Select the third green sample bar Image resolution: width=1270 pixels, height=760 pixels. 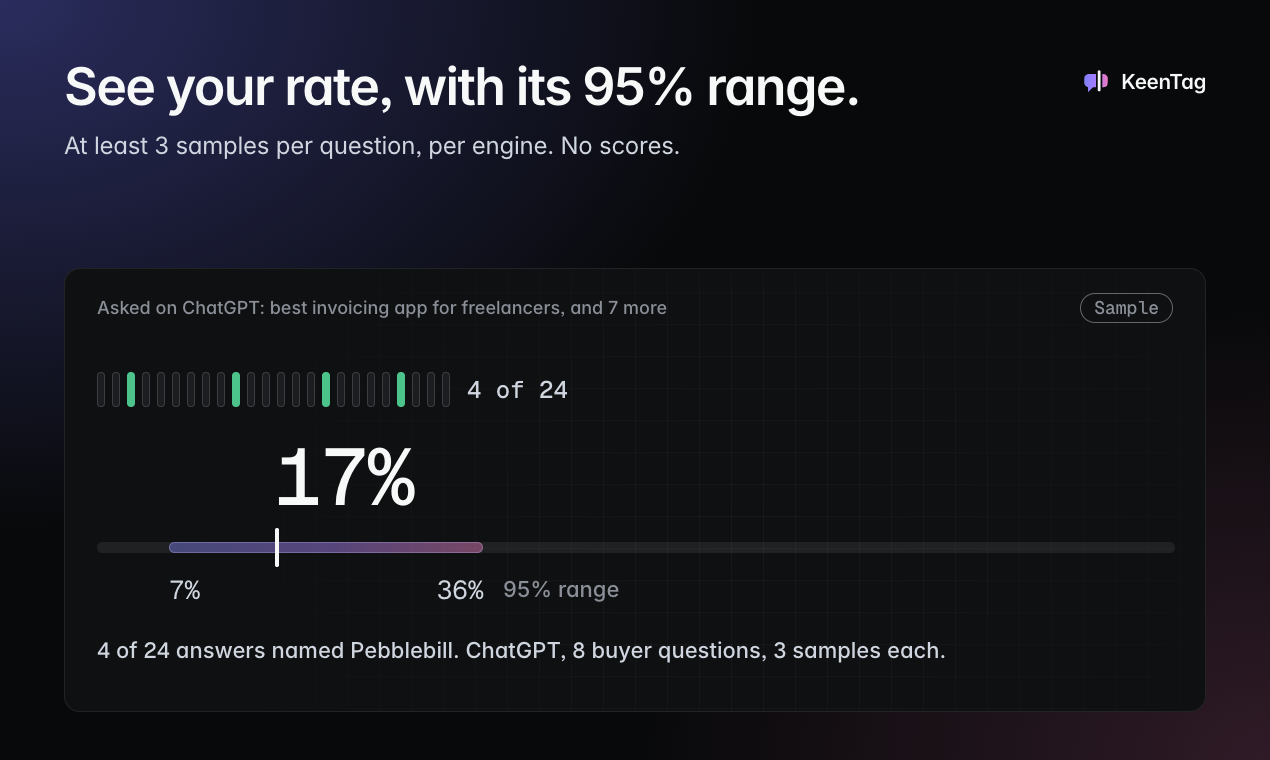[326, 389]
